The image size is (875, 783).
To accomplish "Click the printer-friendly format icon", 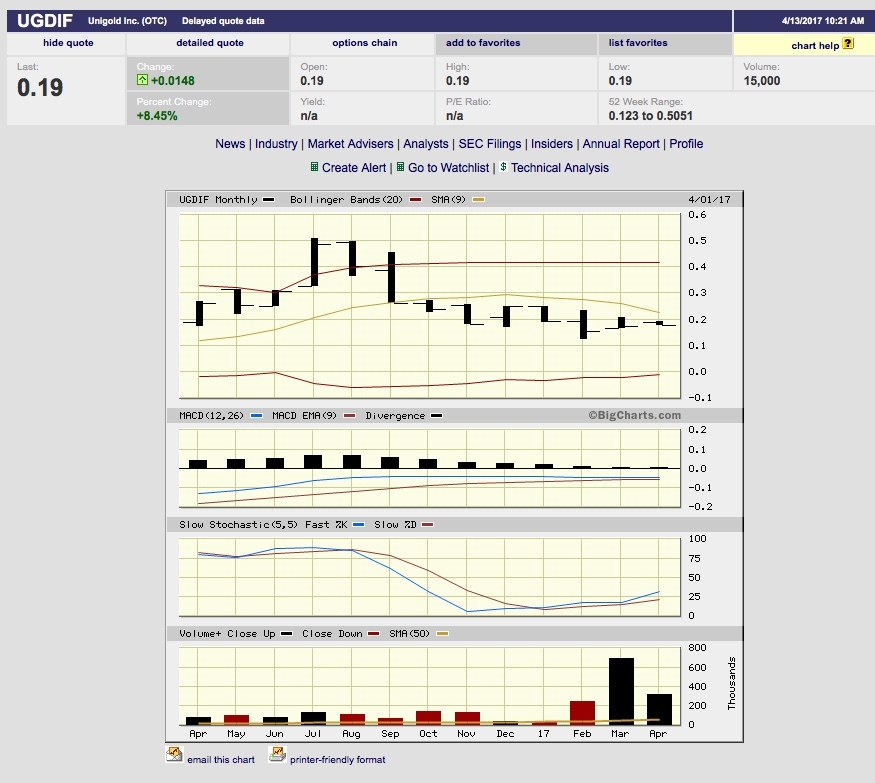I will (277, 755).
